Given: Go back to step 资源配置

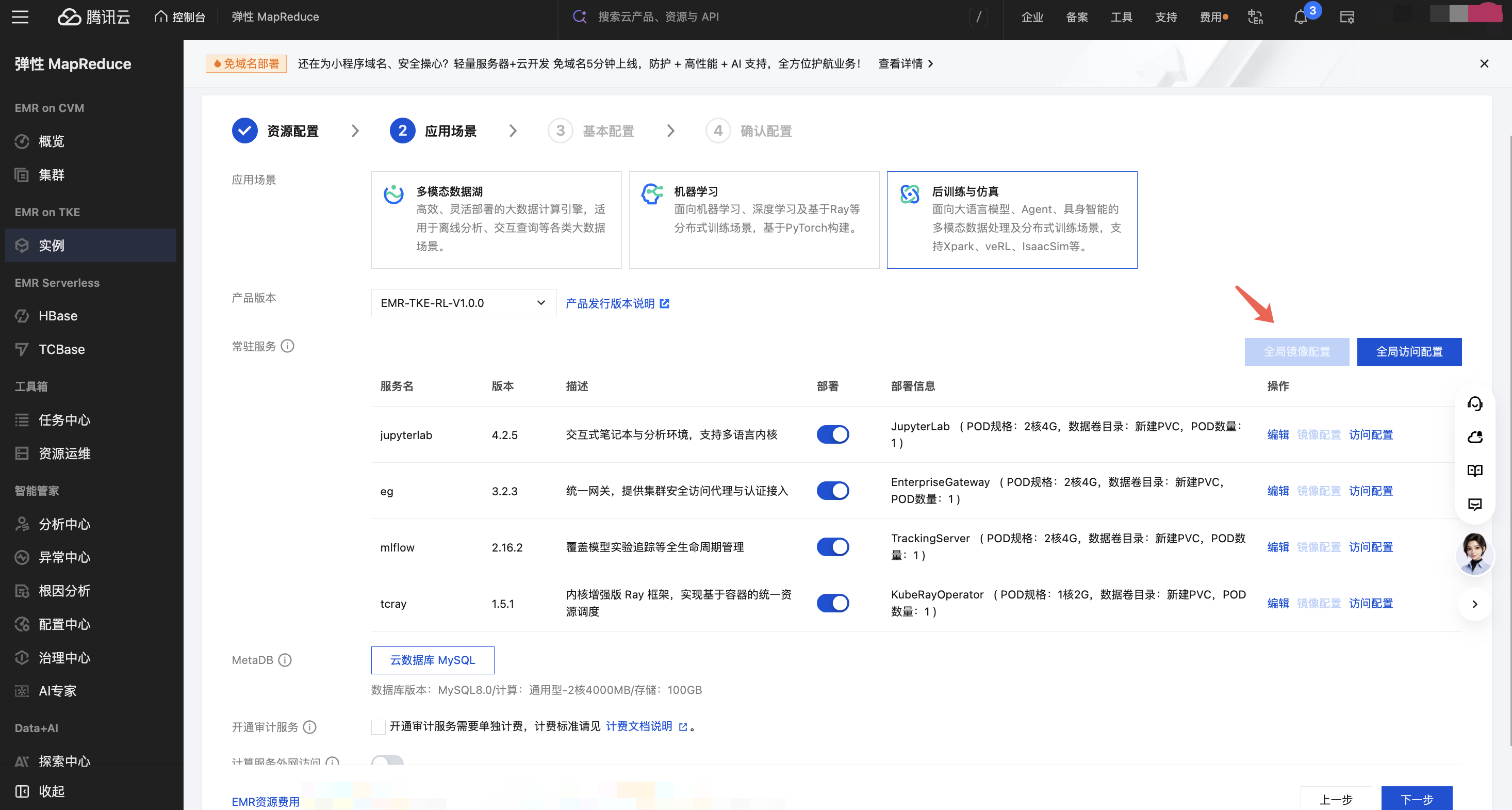Looking at the screenshot, I should [x=275, y=131].
